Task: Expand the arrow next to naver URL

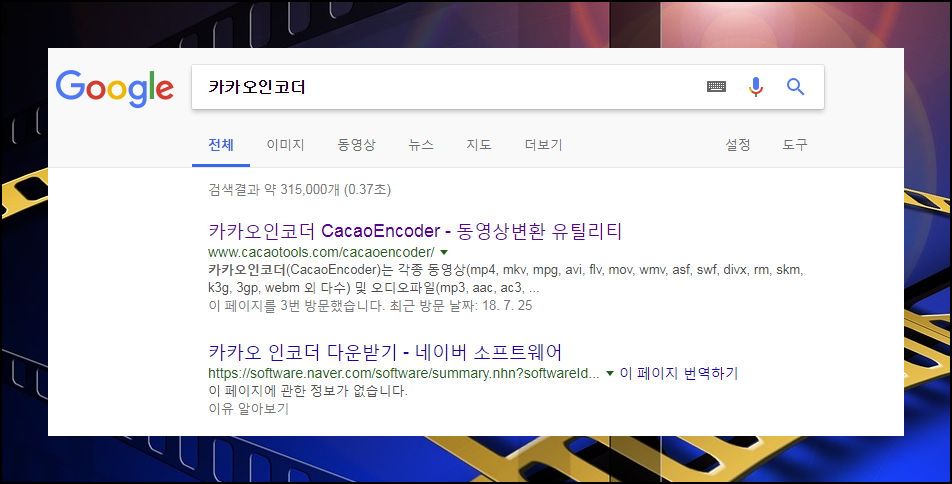Action: [610, 373]
